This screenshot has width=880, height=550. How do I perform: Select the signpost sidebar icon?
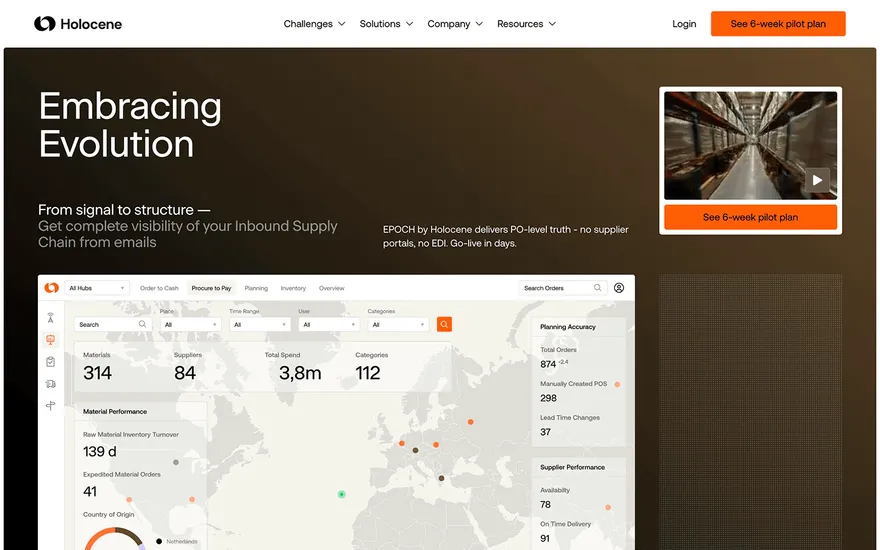(x=51, y=405)
